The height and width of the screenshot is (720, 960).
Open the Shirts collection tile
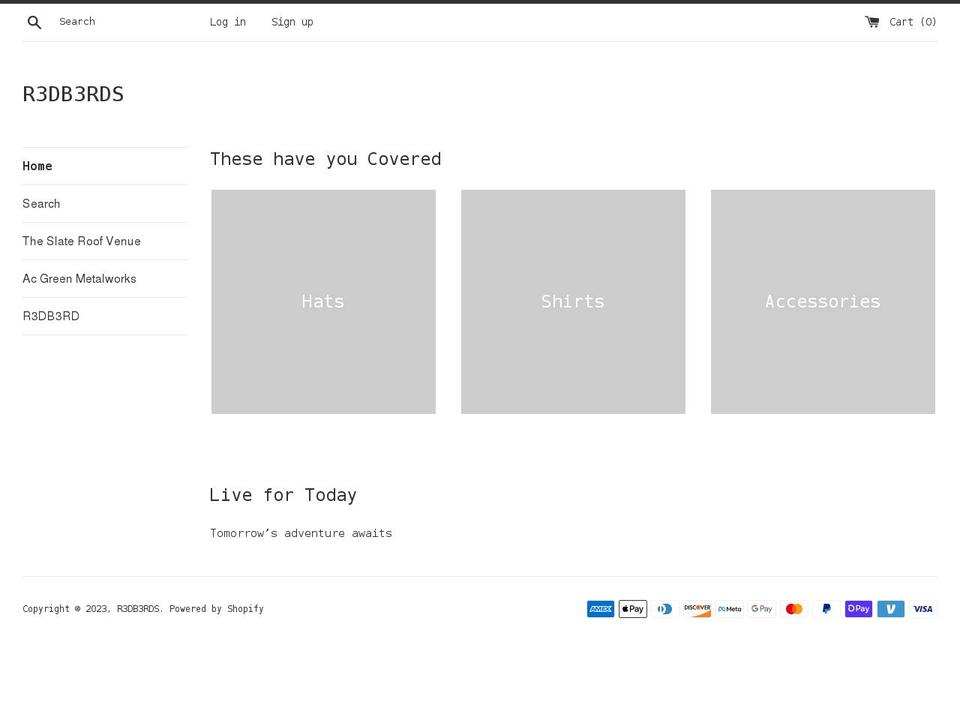tap(573, 302)
